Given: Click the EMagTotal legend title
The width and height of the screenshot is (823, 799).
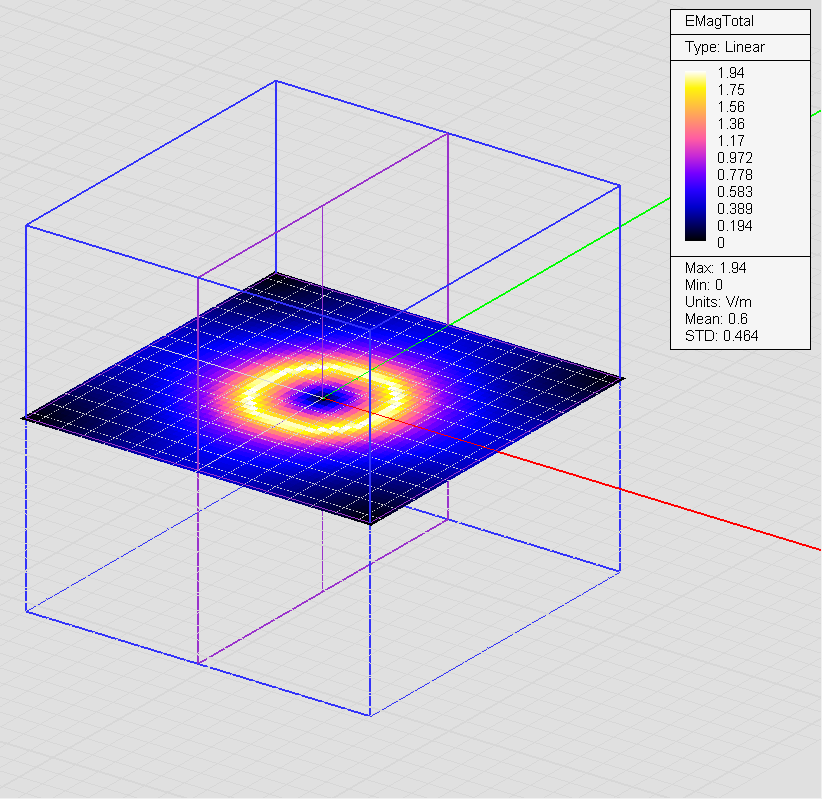Looking at the screenshot, I should point(719,22).
